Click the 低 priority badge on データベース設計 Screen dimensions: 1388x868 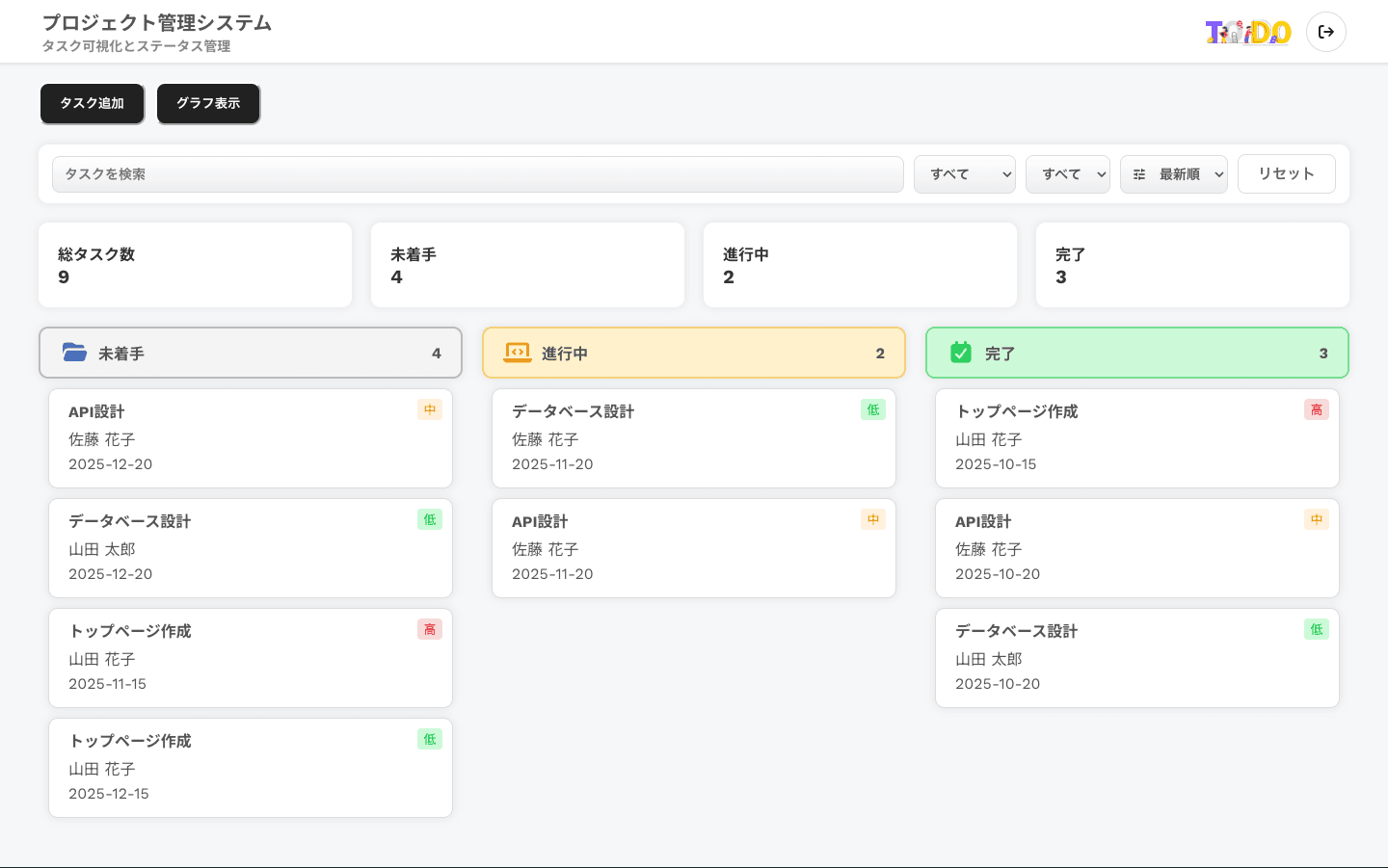pos(430,519)
